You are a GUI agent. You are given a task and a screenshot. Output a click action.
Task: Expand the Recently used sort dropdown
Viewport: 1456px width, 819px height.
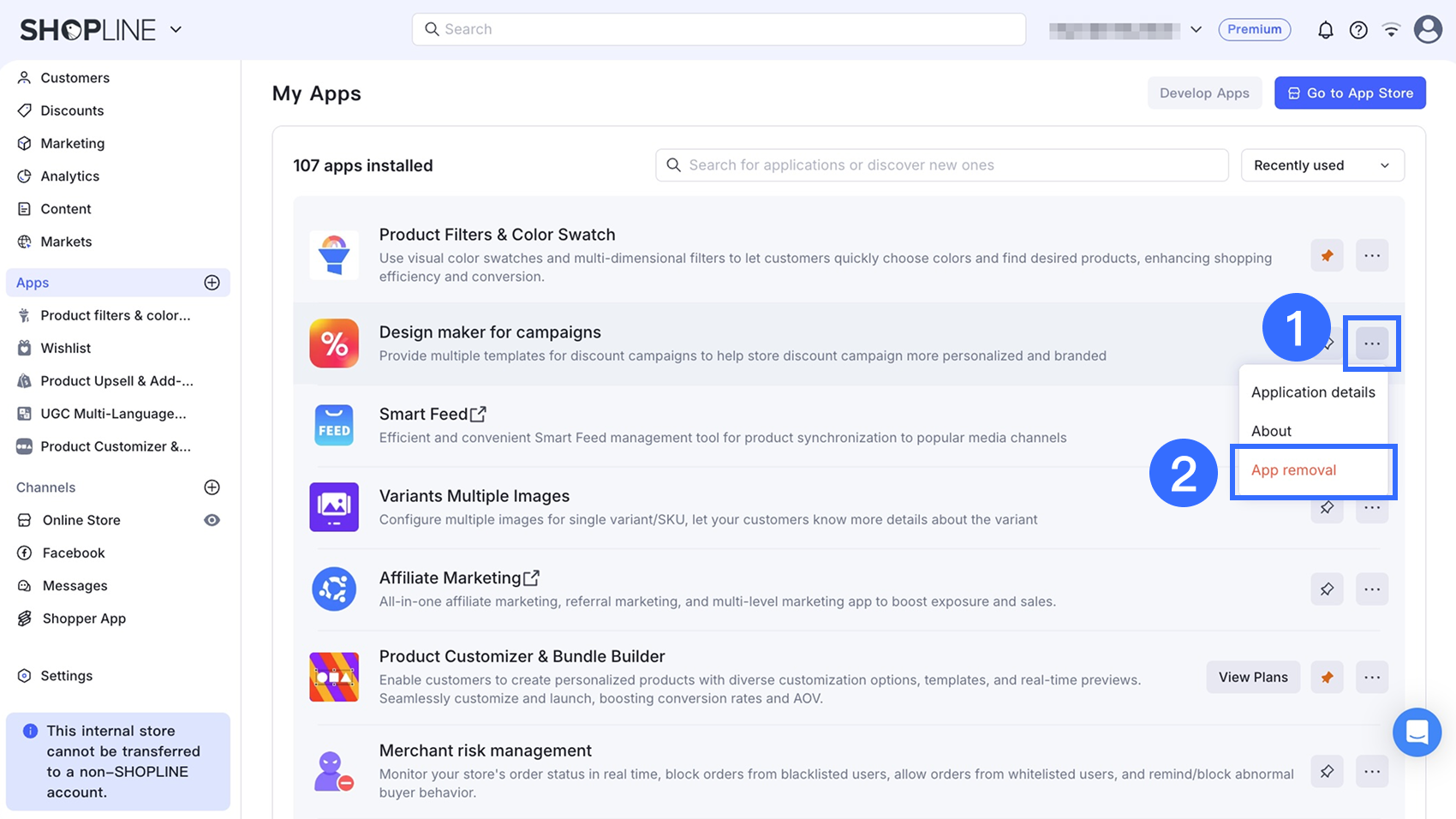click(1322, 165)
